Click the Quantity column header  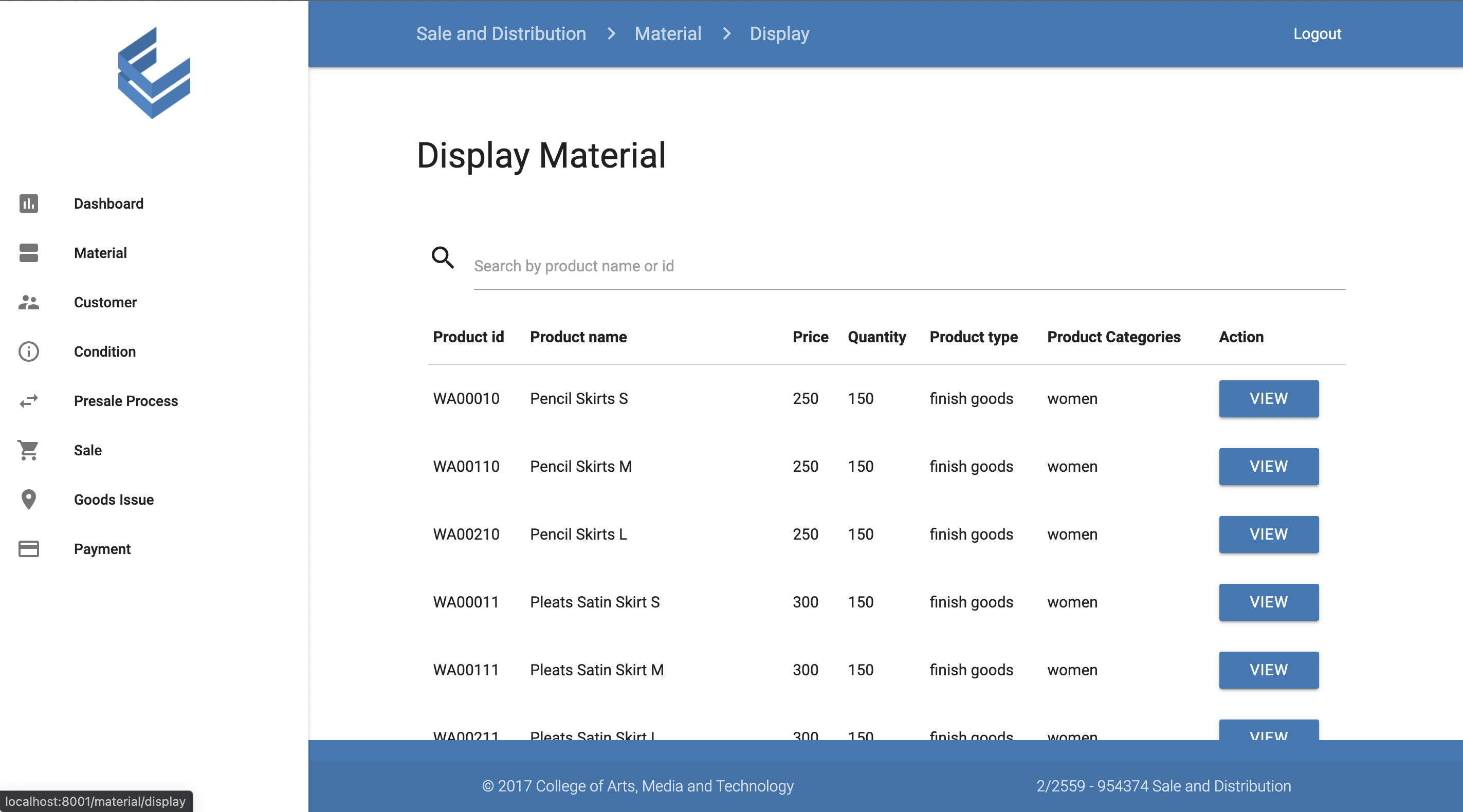point(877,337)
